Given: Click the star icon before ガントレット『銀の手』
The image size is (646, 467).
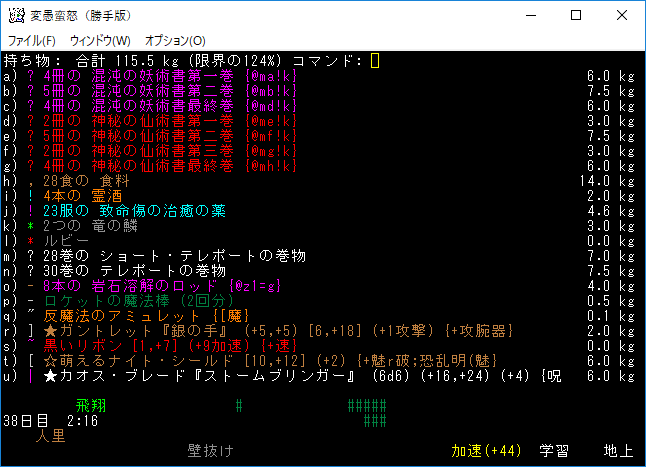Looking at the screenshot, I should pyautogui.click(x=51, y=331).
